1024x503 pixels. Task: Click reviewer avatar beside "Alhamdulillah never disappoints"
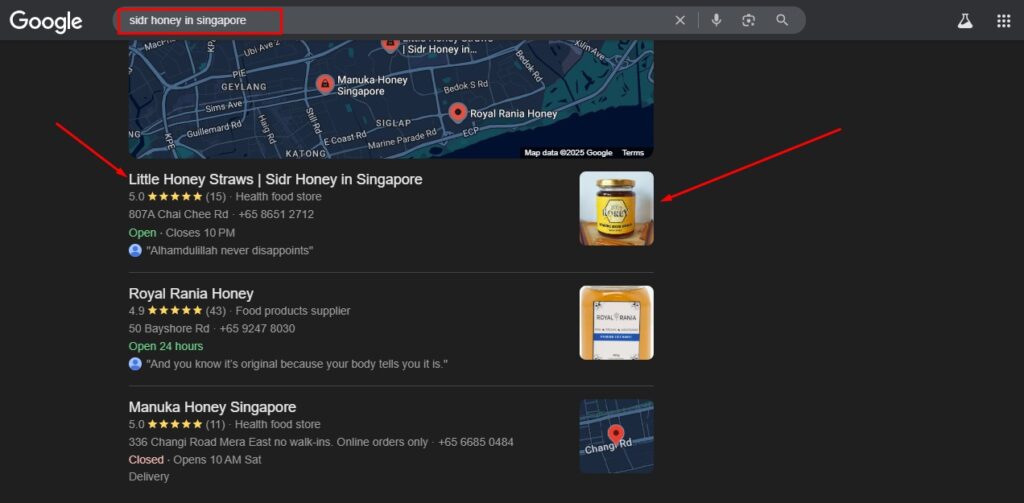pos(135,250)
